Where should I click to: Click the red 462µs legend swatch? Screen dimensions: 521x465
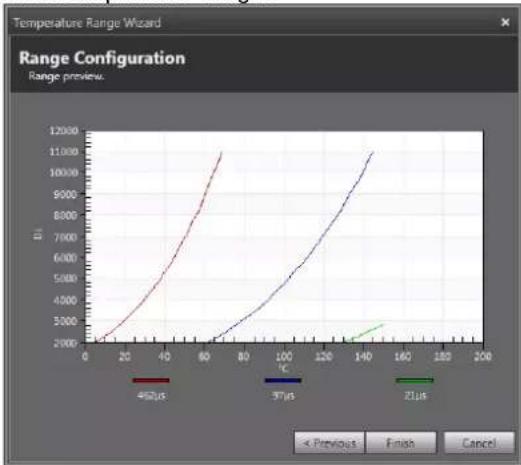tap(151, 380)
